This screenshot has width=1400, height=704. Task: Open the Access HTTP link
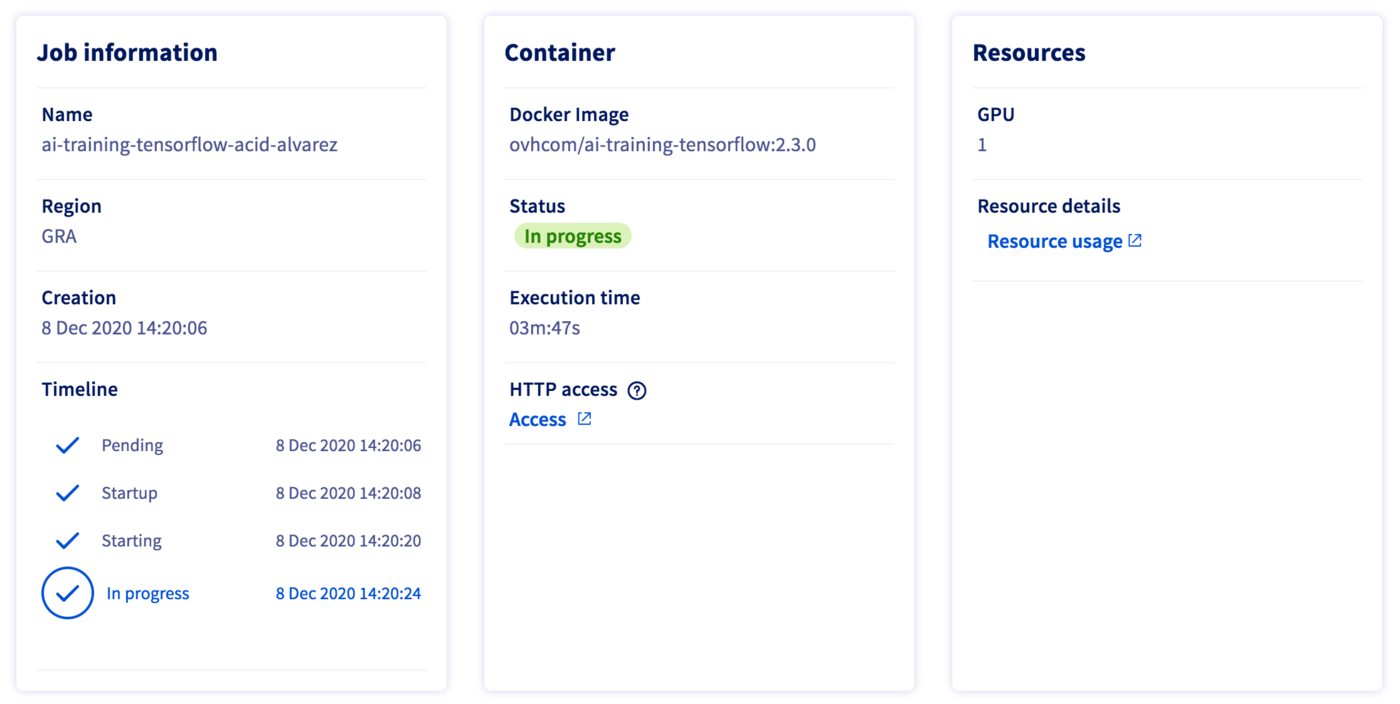[538, 420]
